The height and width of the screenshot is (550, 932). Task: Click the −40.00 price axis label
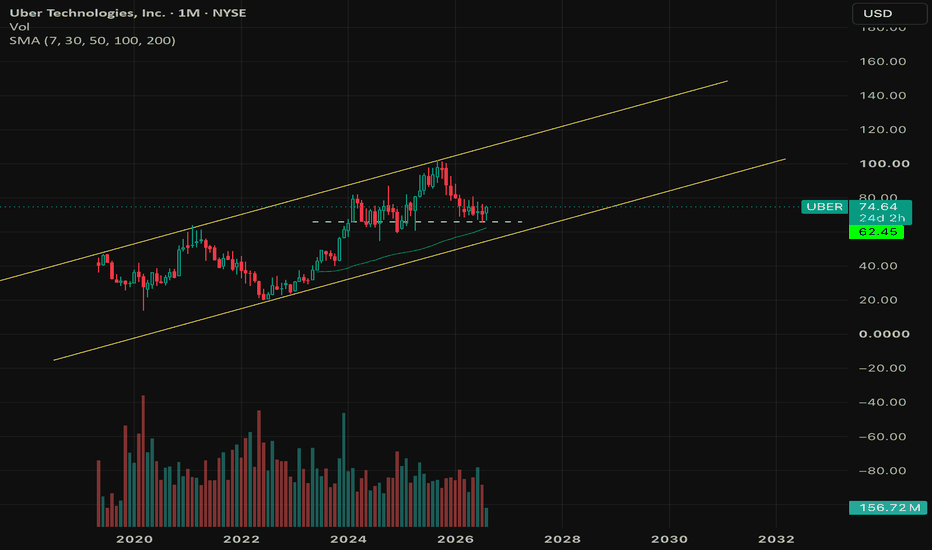click(883, 402)
